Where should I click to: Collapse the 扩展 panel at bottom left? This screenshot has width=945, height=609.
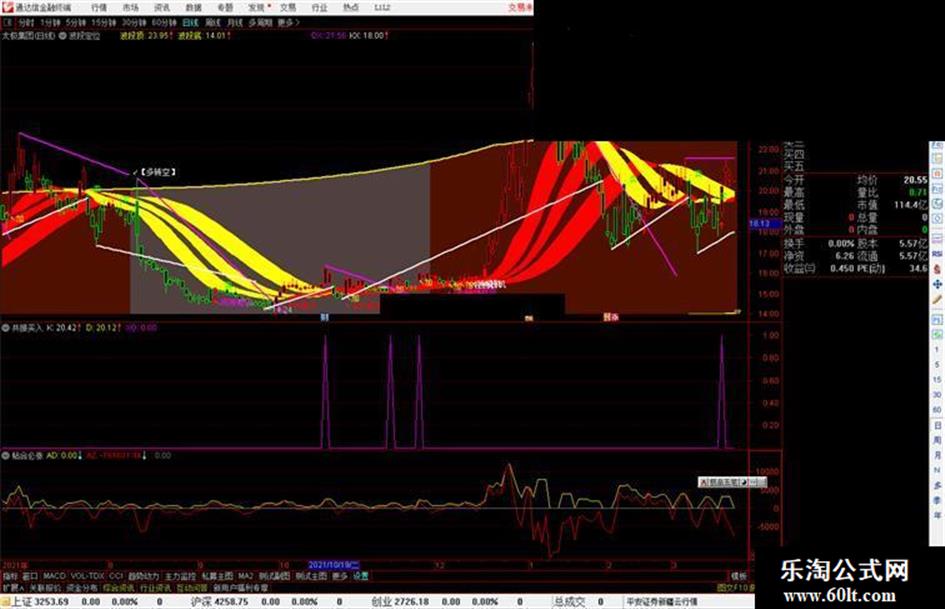pyautogui.click(x=13, y=587)
